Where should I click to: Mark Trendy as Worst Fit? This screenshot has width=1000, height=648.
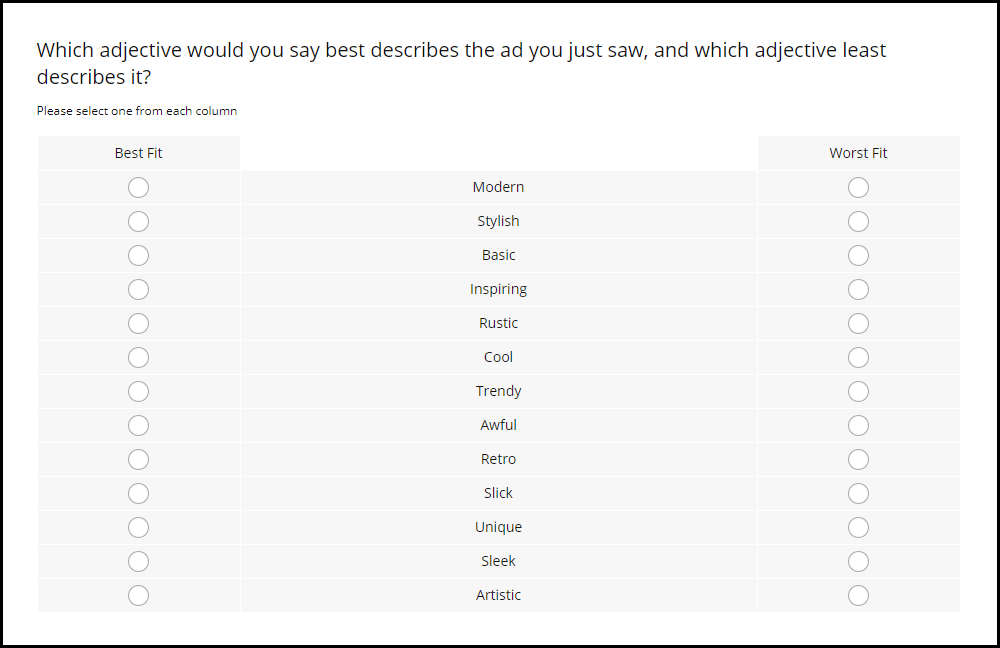coord(858,391)
